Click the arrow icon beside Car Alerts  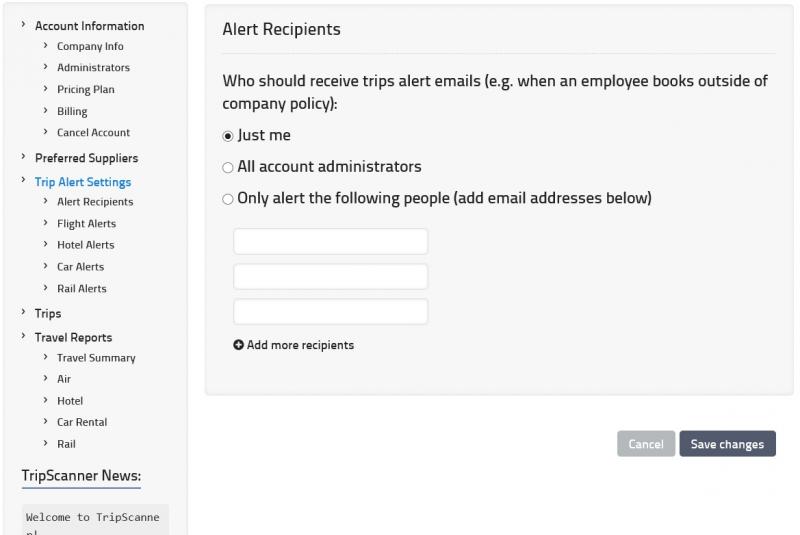point(45,266)
